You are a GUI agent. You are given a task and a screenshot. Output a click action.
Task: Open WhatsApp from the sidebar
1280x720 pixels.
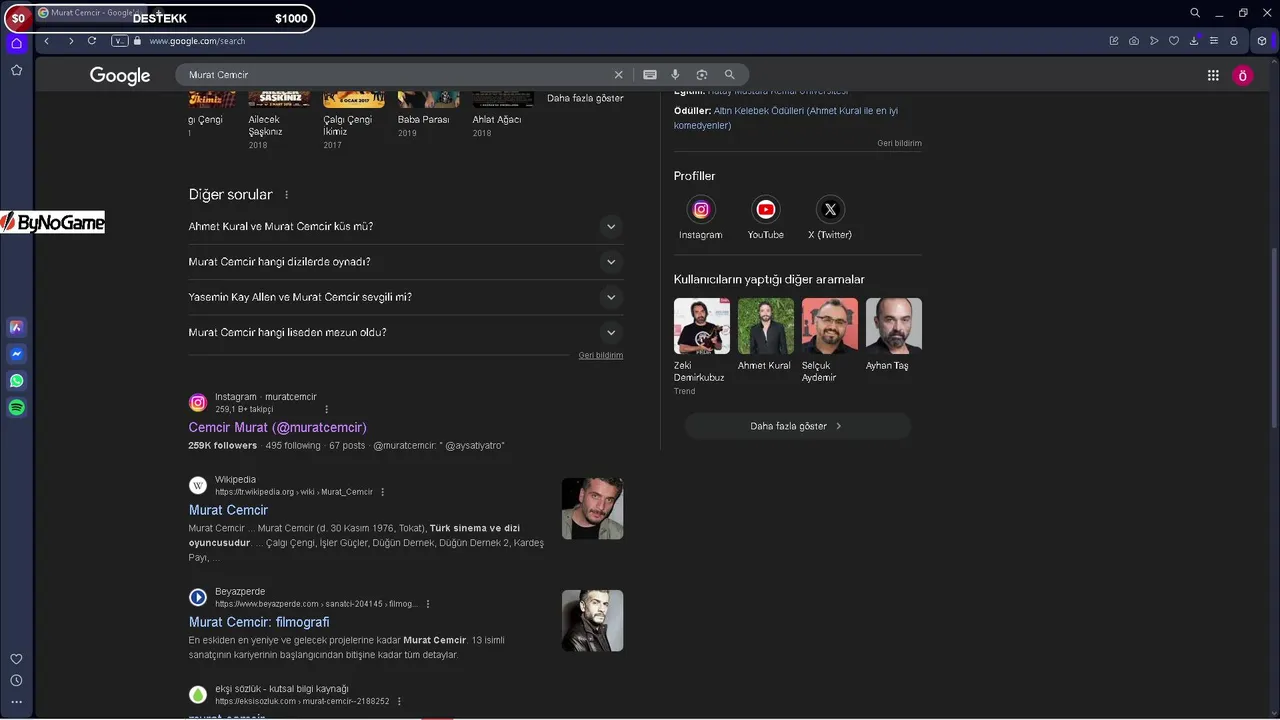16,381
